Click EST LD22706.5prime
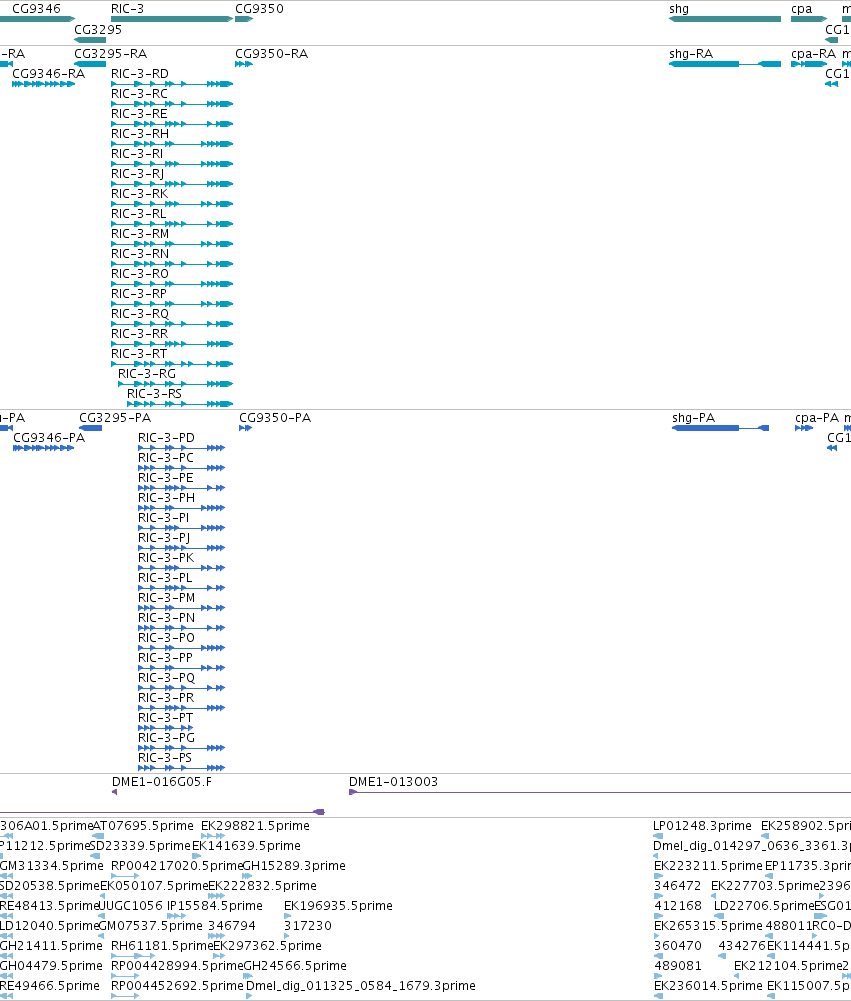851x1001 pixels. [x=719, y=915]
